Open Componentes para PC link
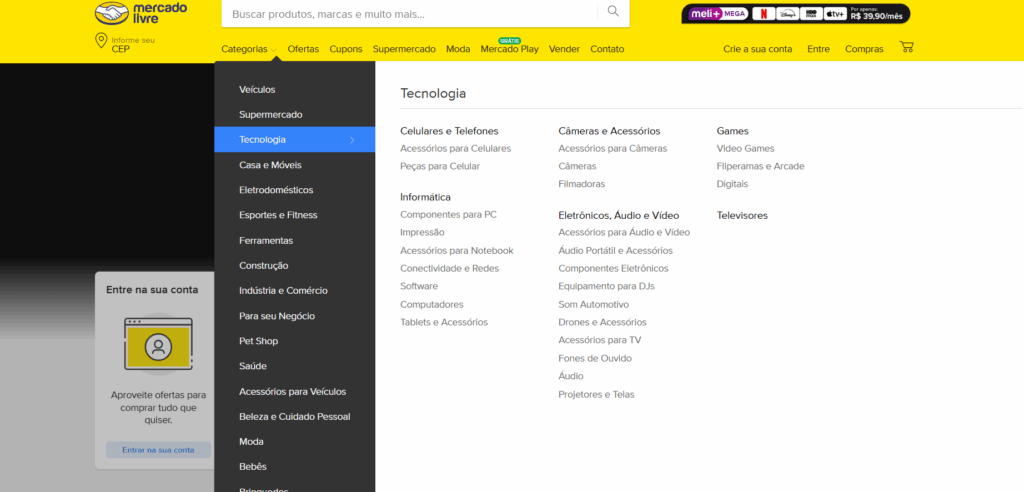 (448, 215)
